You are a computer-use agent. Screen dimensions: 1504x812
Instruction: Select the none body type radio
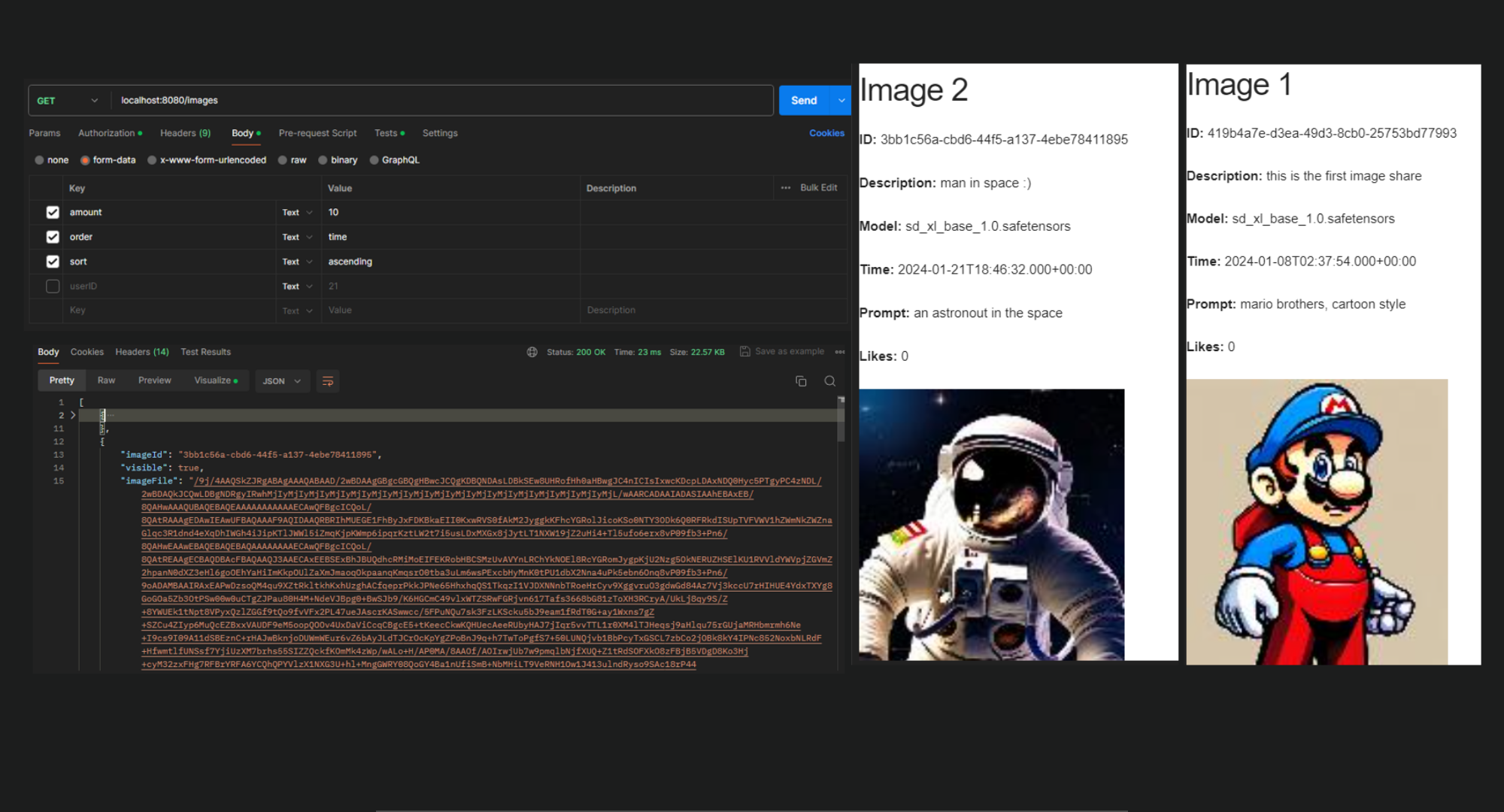point(39,160)
